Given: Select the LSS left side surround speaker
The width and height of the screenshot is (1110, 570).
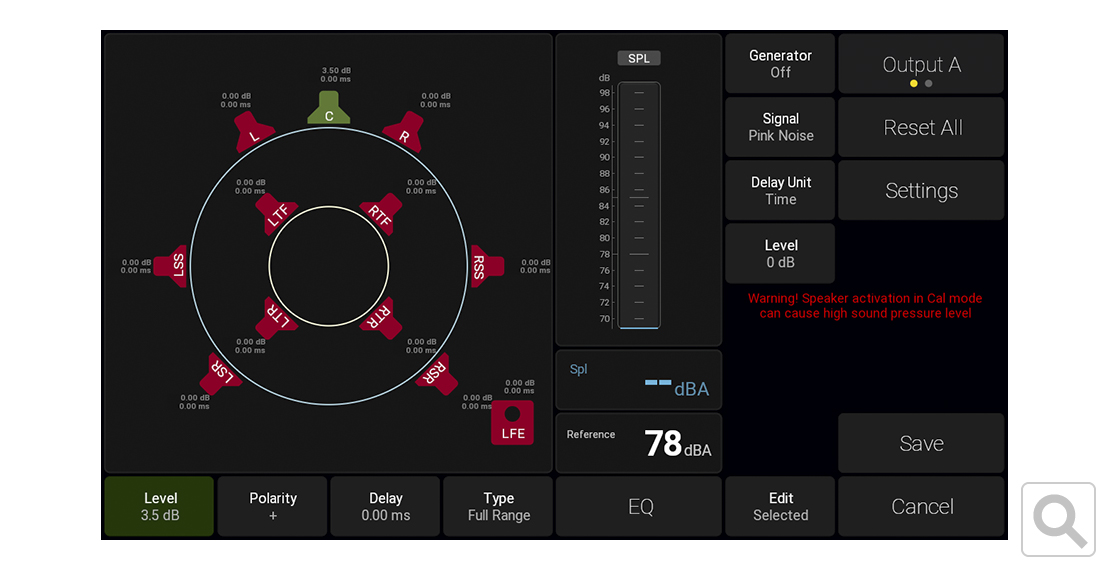Looking at the screenshot, I should [x=175, y=265].
